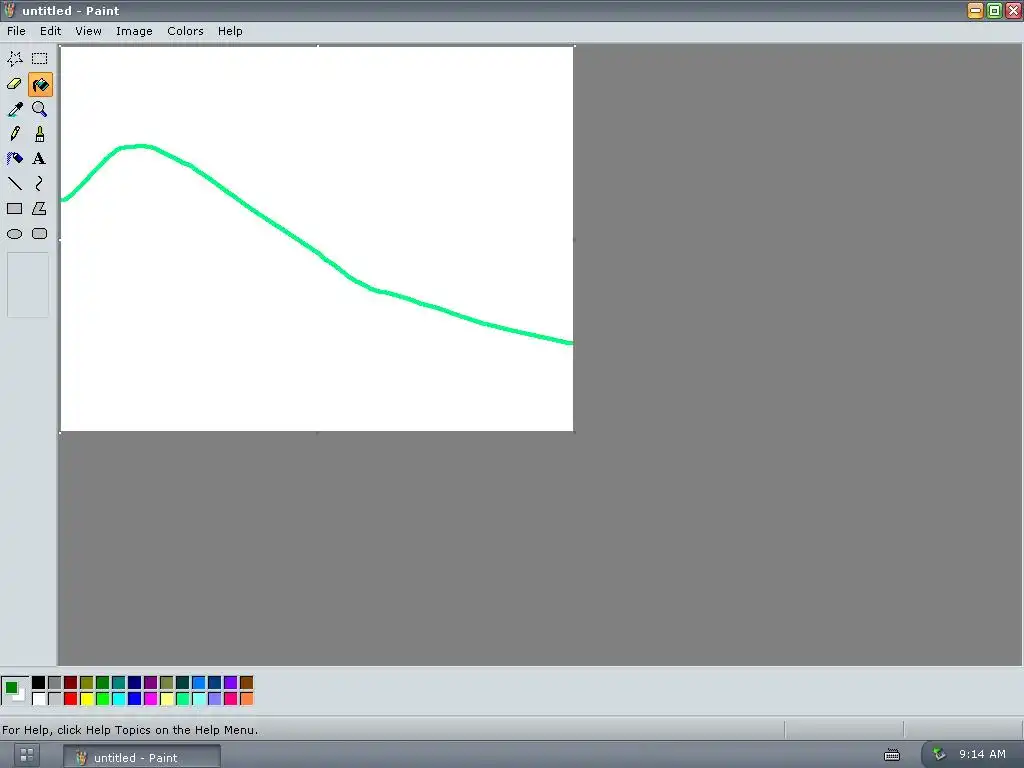Minimize the Paint window

(975, 10)
